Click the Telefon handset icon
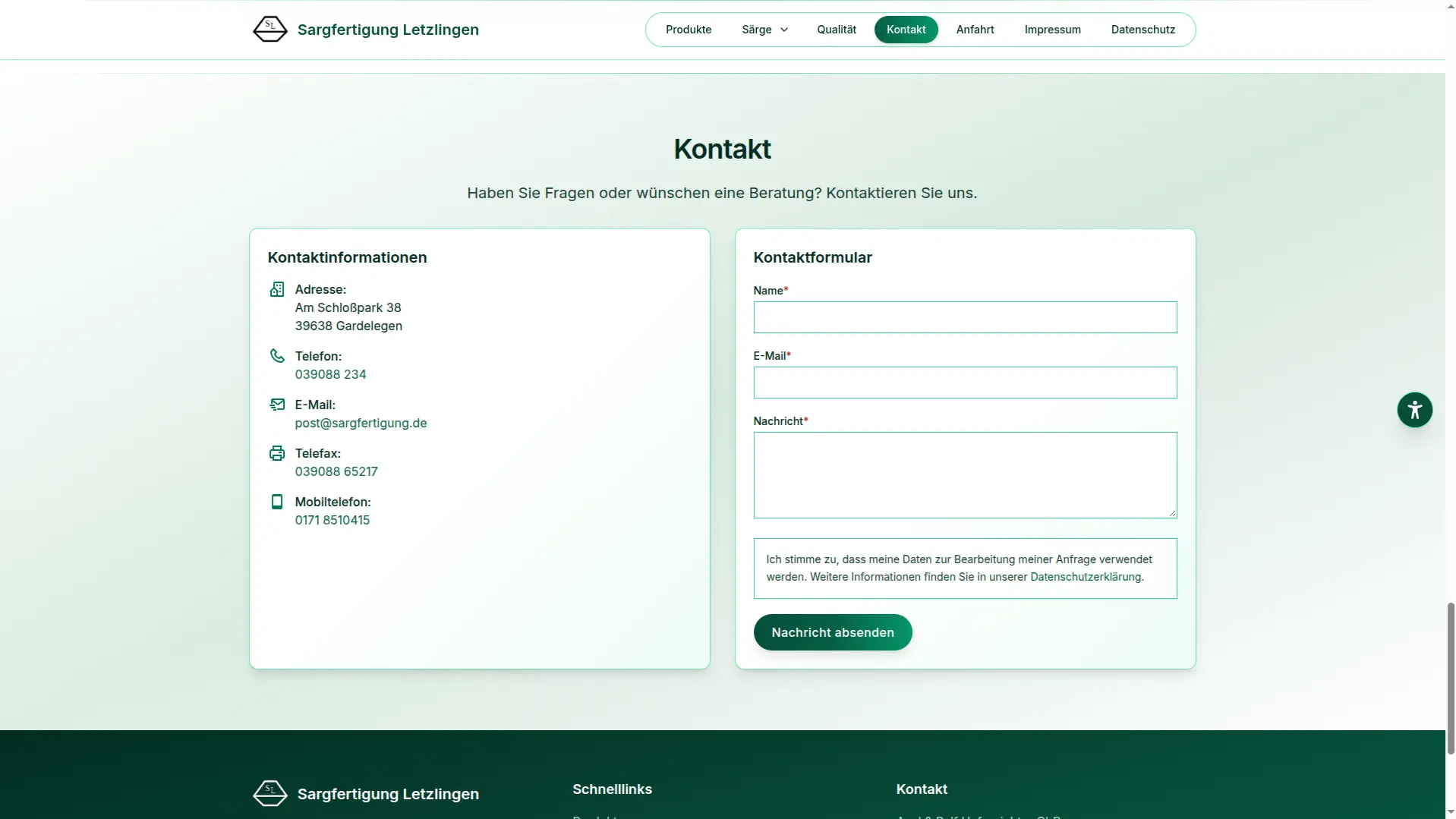1456x819 pixels. [277, 355]
